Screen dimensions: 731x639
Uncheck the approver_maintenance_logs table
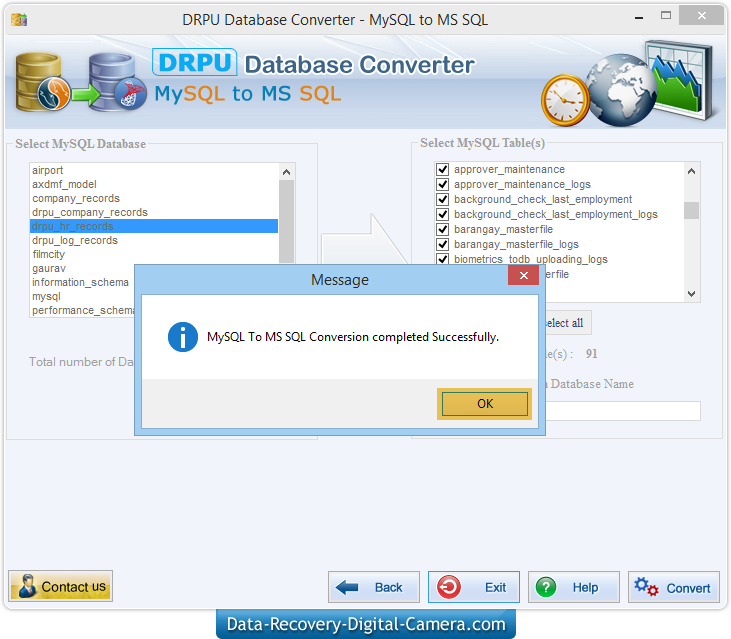pos(442,184)
